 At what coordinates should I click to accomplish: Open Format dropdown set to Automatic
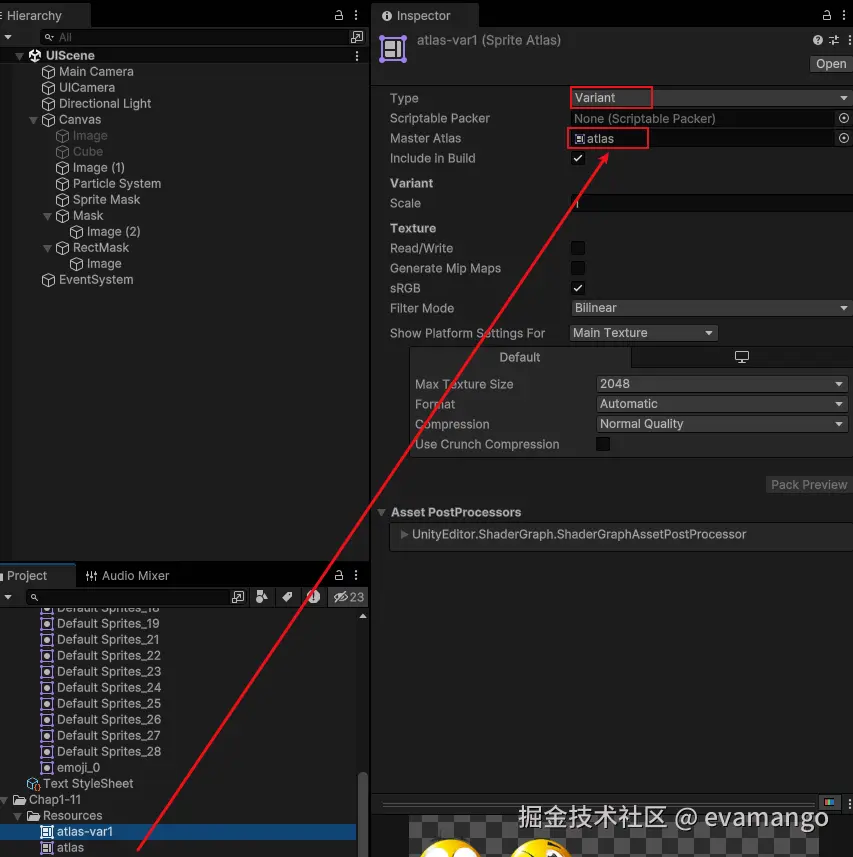722,404
